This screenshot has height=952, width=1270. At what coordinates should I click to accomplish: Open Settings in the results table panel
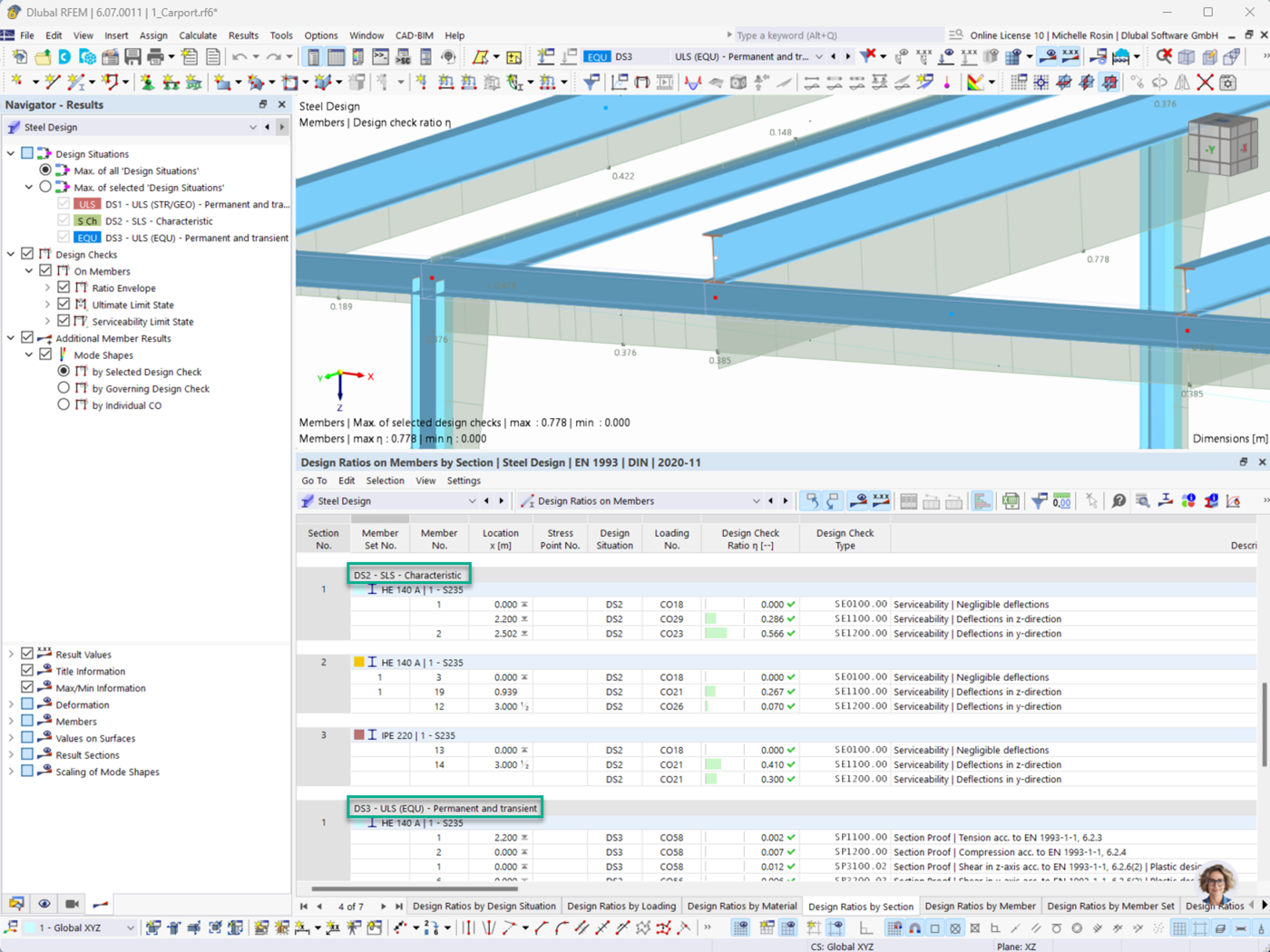[x=463, y=480]
